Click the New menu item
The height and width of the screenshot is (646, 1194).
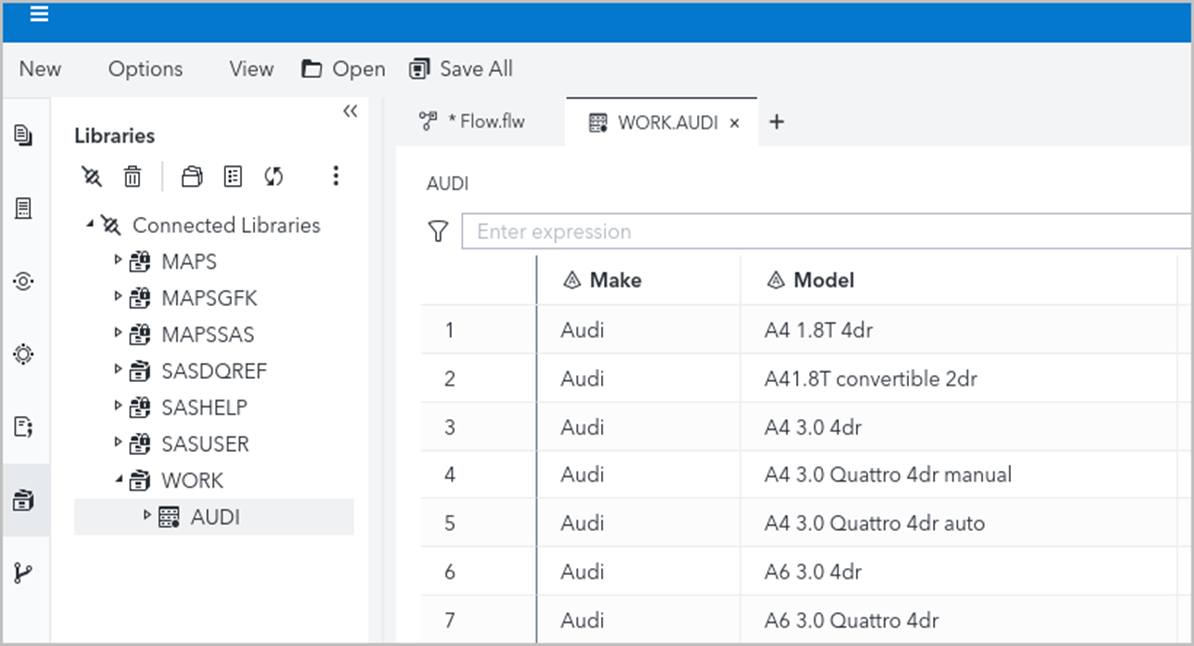39,69
